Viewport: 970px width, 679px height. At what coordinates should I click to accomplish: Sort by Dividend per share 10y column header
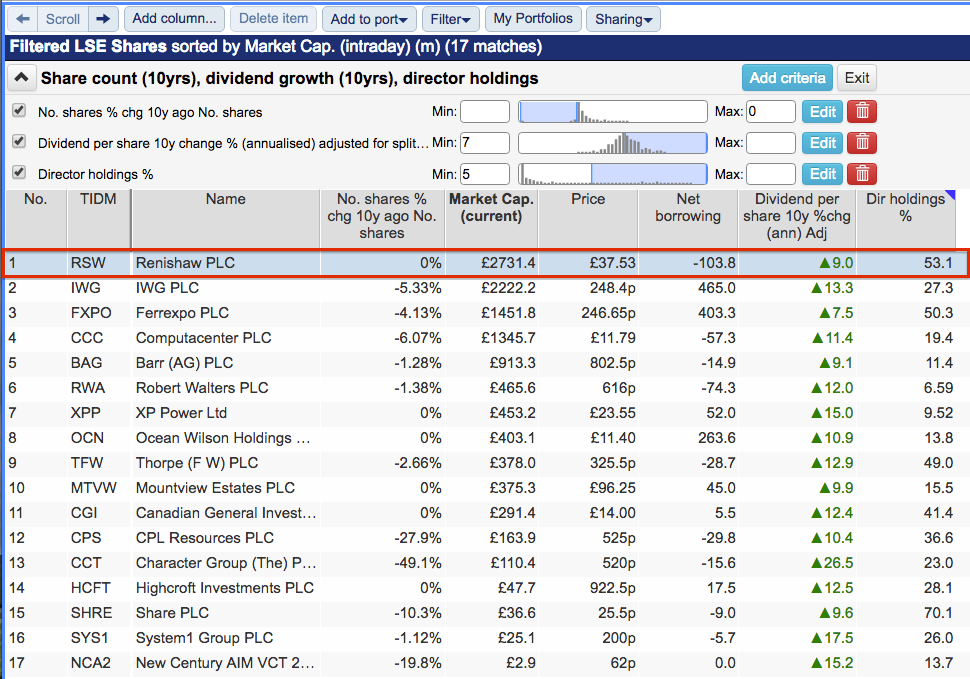click(x=797, y=218)
